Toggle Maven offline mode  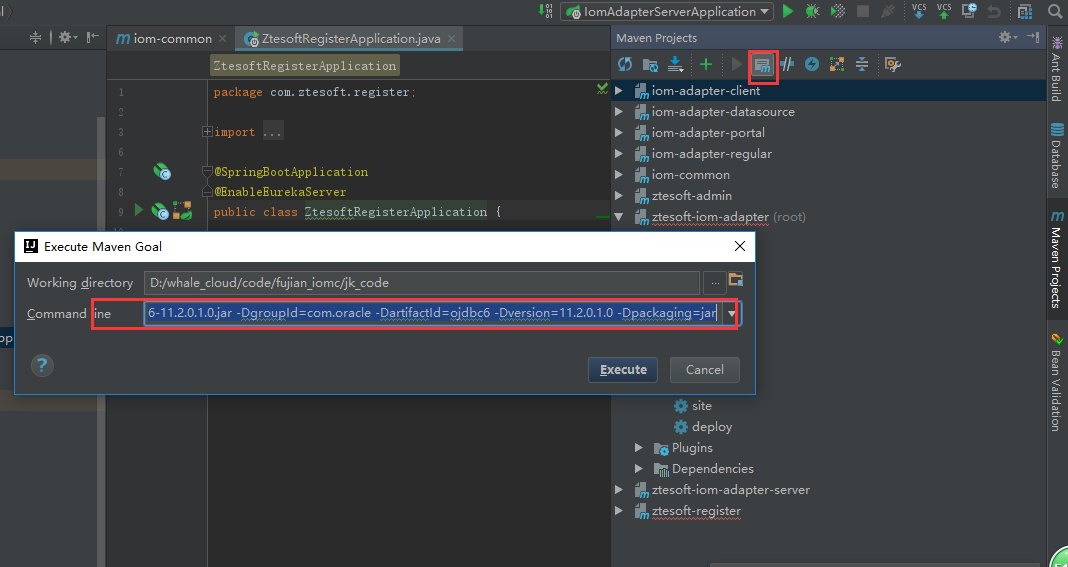[x=787, y=65]
